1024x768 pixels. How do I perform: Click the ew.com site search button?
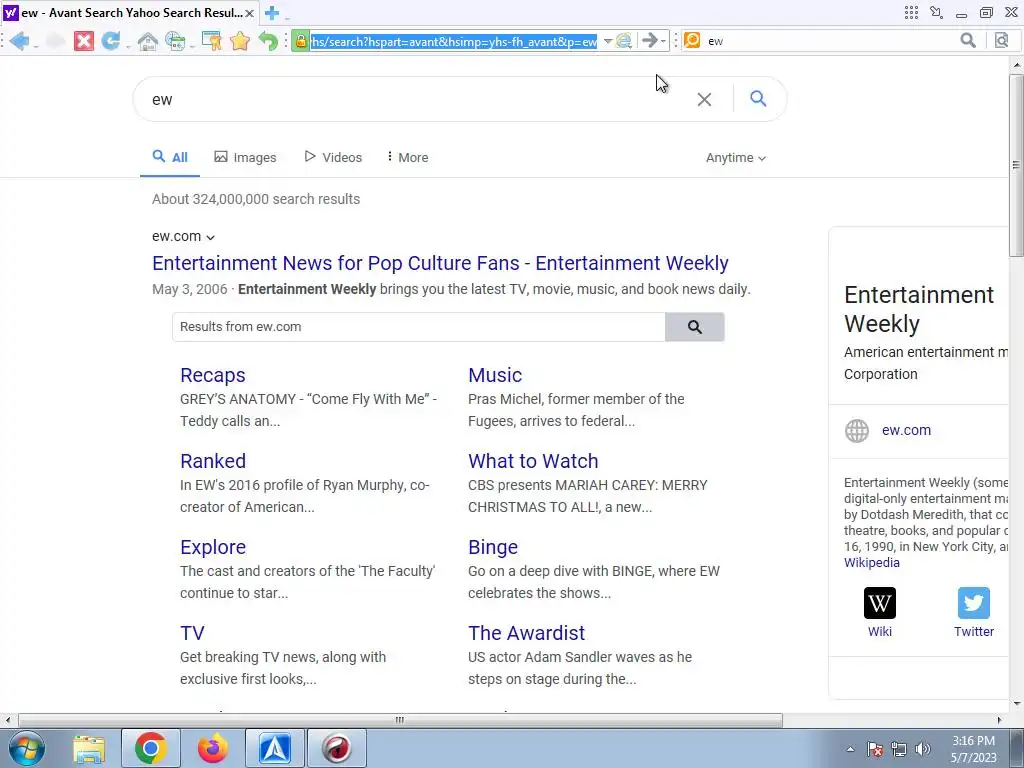click(695, 327)
